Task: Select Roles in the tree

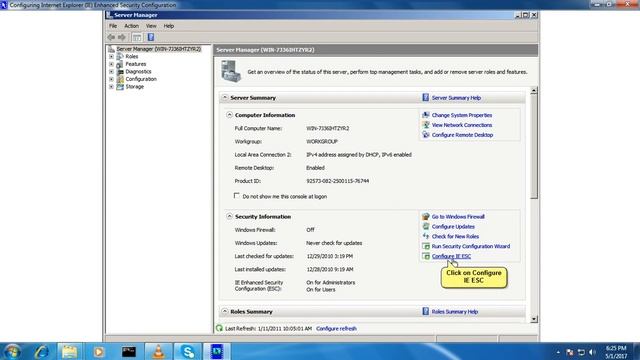Action: coord(131,56)
